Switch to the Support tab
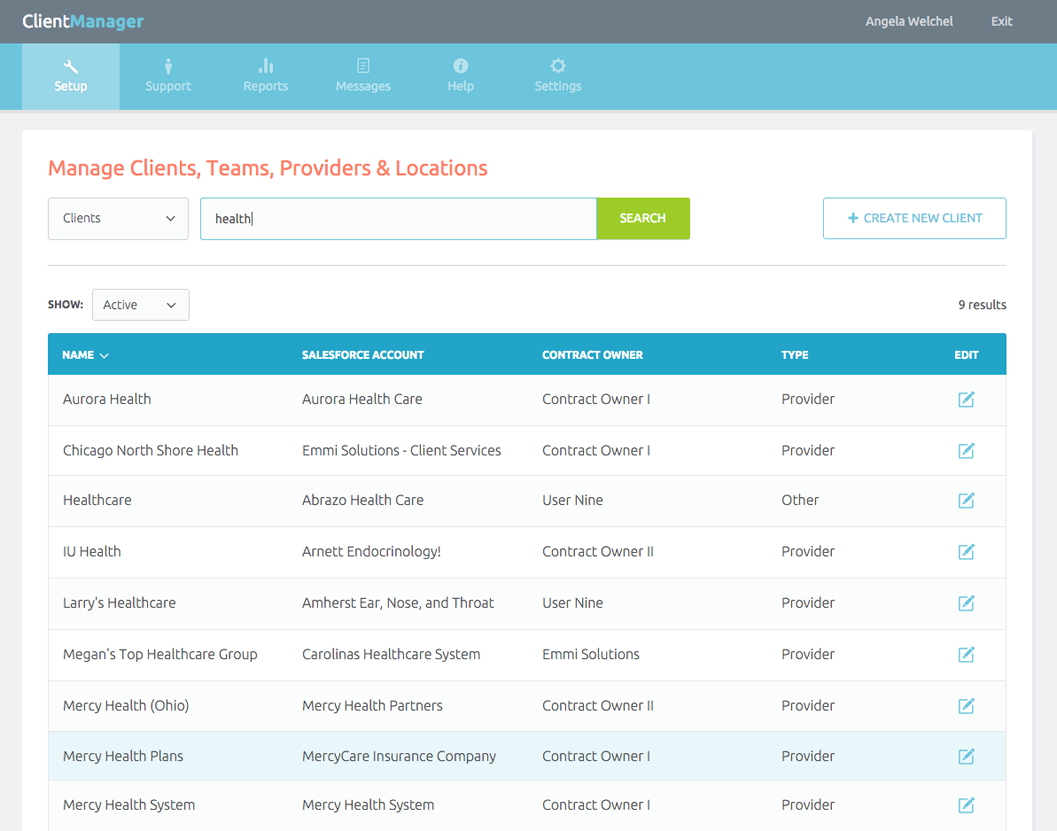1057x831 pixels. click(168, 76)
